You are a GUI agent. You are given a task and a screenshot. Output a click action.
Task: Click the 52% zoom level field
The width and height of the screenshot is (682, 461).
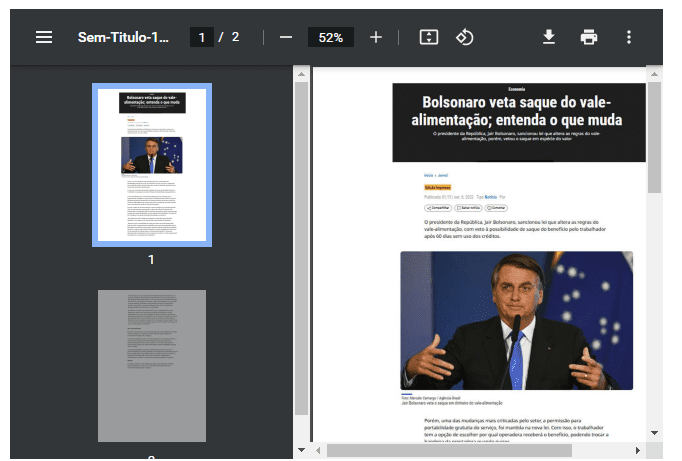[x=331, y=37]
